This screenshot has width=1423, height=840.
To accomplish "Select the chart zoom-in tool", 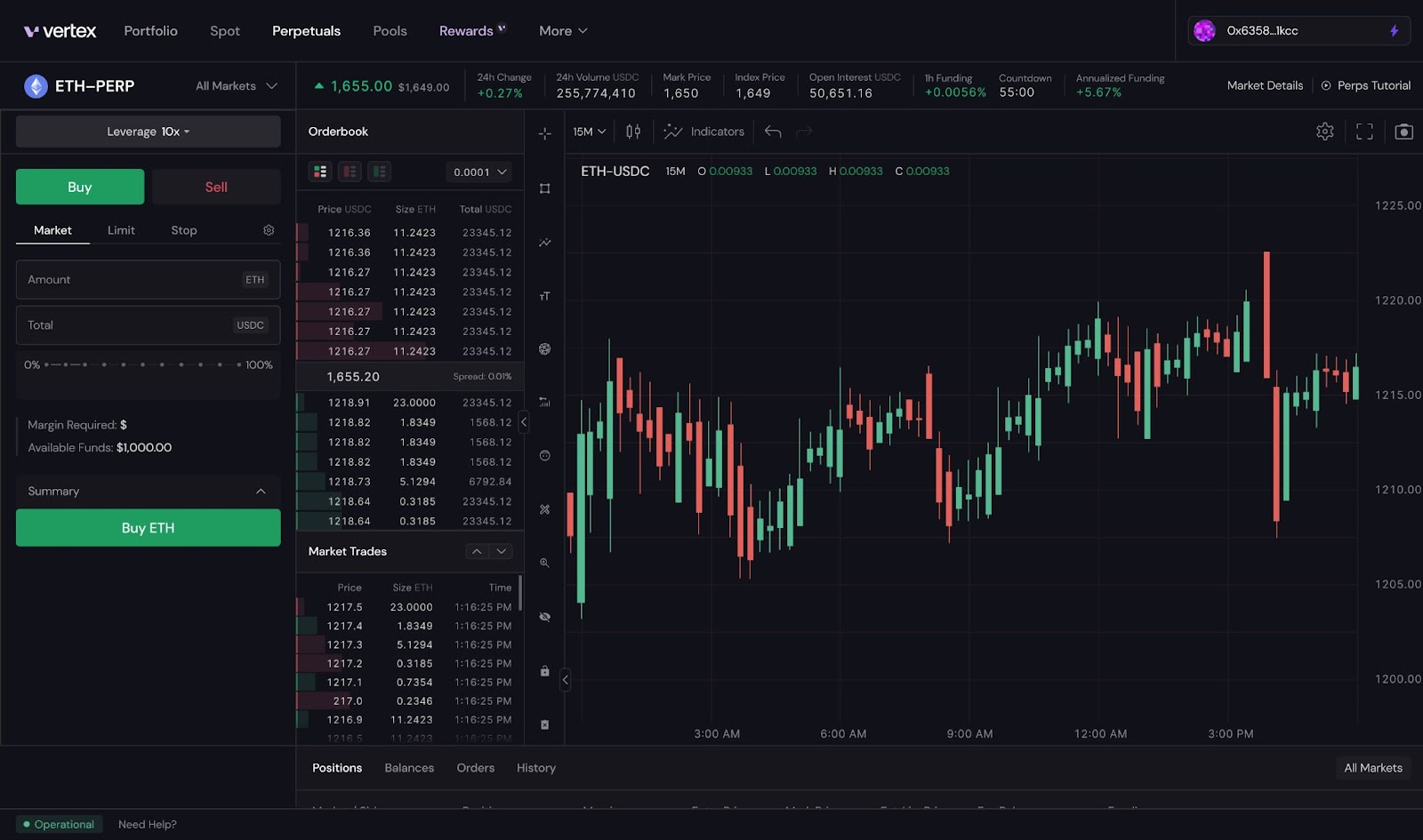I will tap(544, 563).
